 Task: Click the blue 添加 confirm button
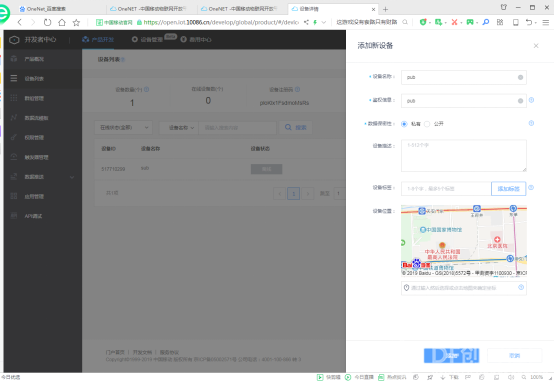(x=452, y=355)
